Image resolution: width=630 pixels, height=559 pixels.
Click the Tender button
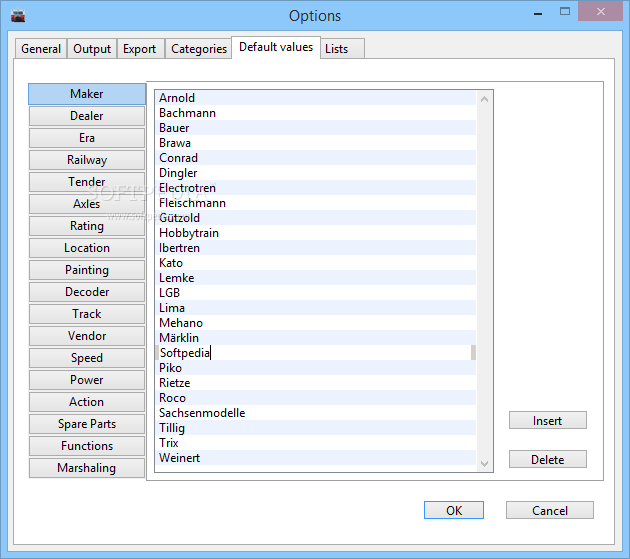tap(87, 182)
